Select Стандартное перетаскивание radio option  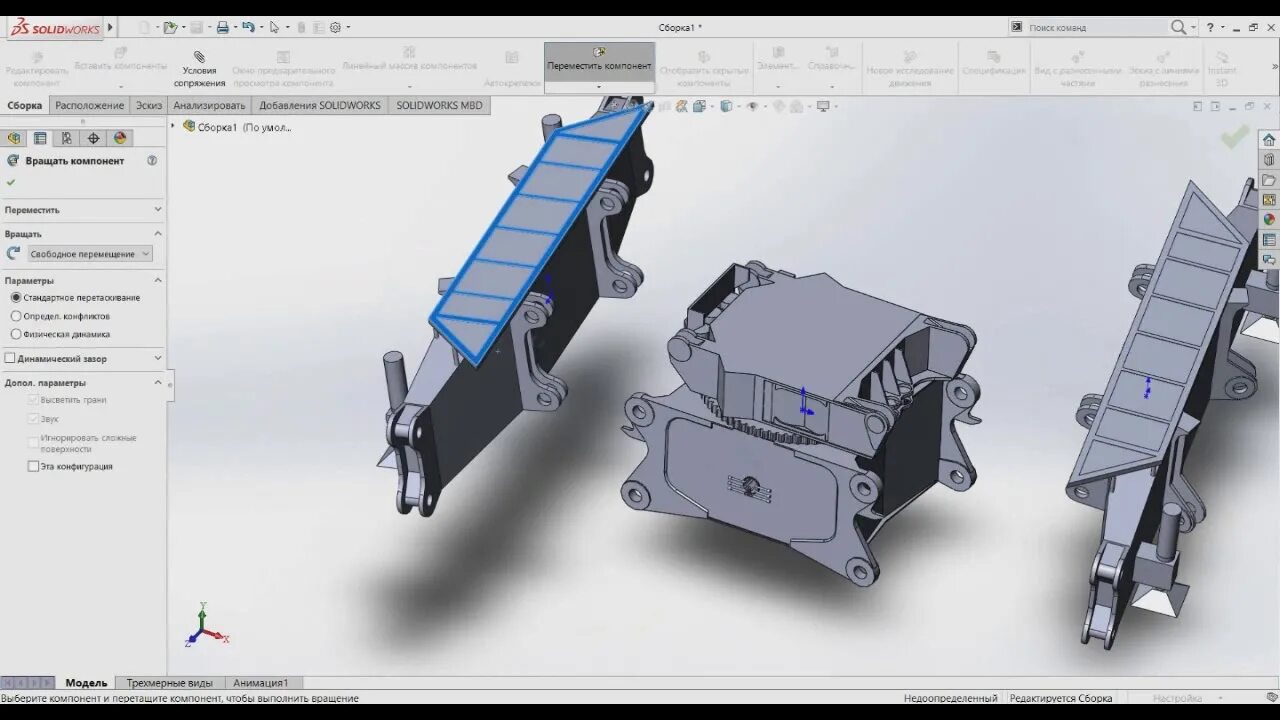coord(15,298)
